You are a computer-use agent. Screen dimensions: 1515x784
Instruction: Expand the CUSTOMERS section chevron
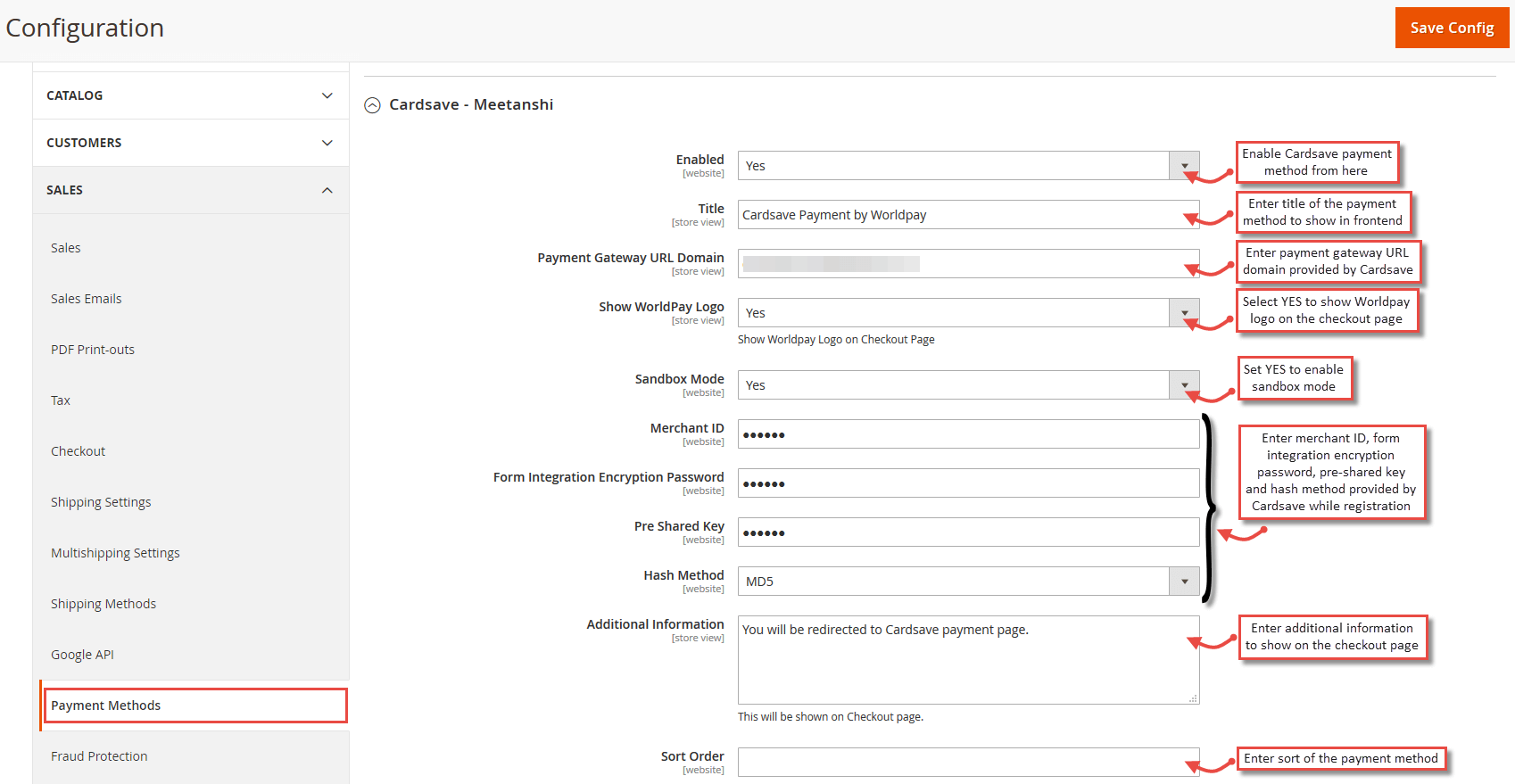click(327, 143)
